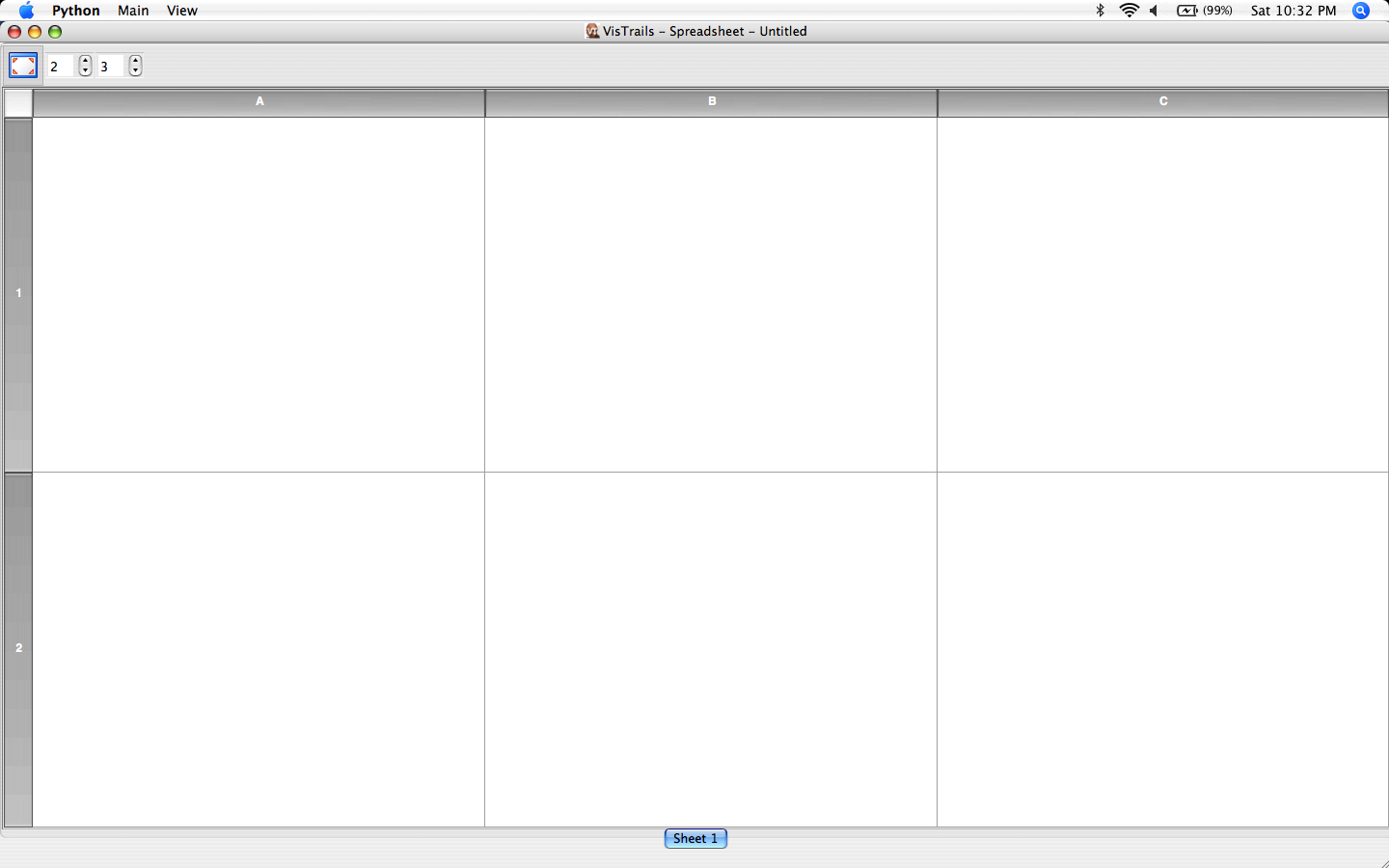The width and height of the screenshot is (1389, 868).
Task: Select row 2 header
Action: pyautogui.click(x=18, y=648)
